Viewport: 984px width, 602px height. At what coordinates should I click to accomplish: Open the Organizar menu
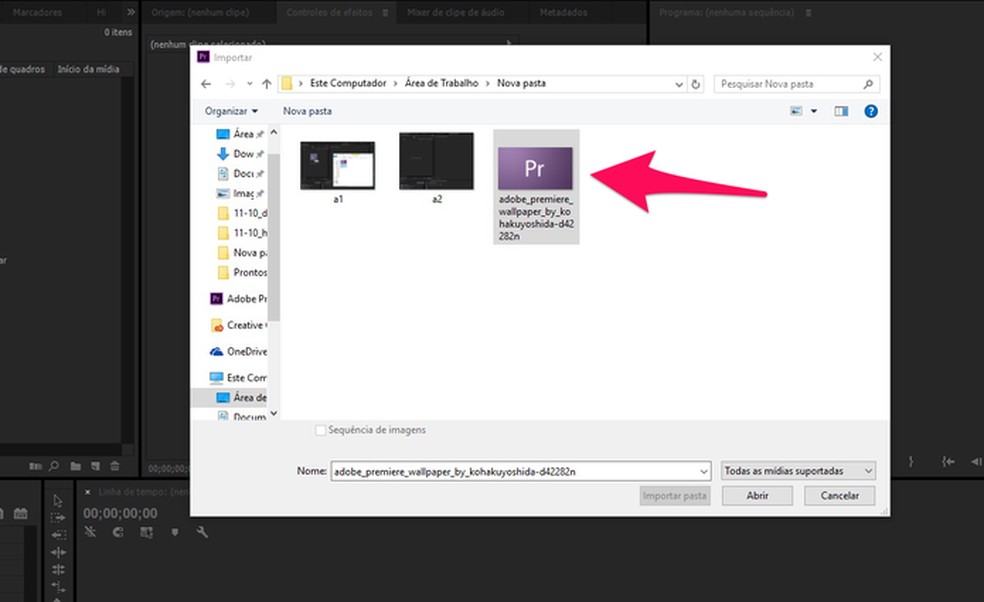pyautogui.click(x=231, y=111)
